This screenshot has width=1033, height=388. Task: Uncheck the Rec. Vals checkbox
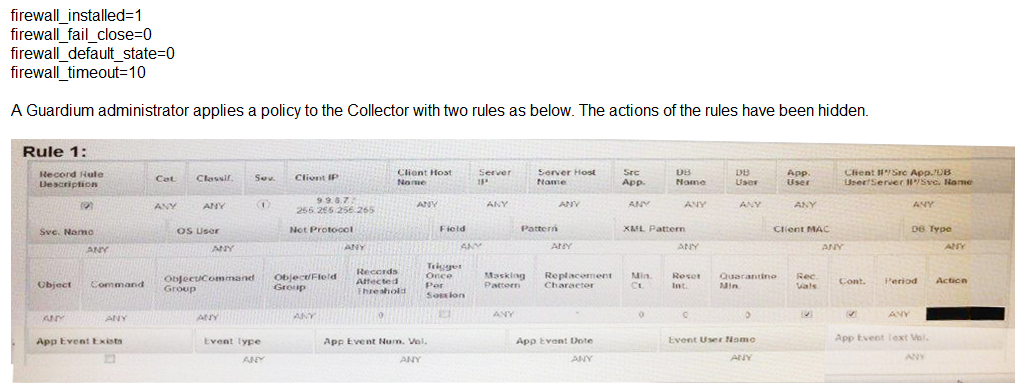click(804, 315)
